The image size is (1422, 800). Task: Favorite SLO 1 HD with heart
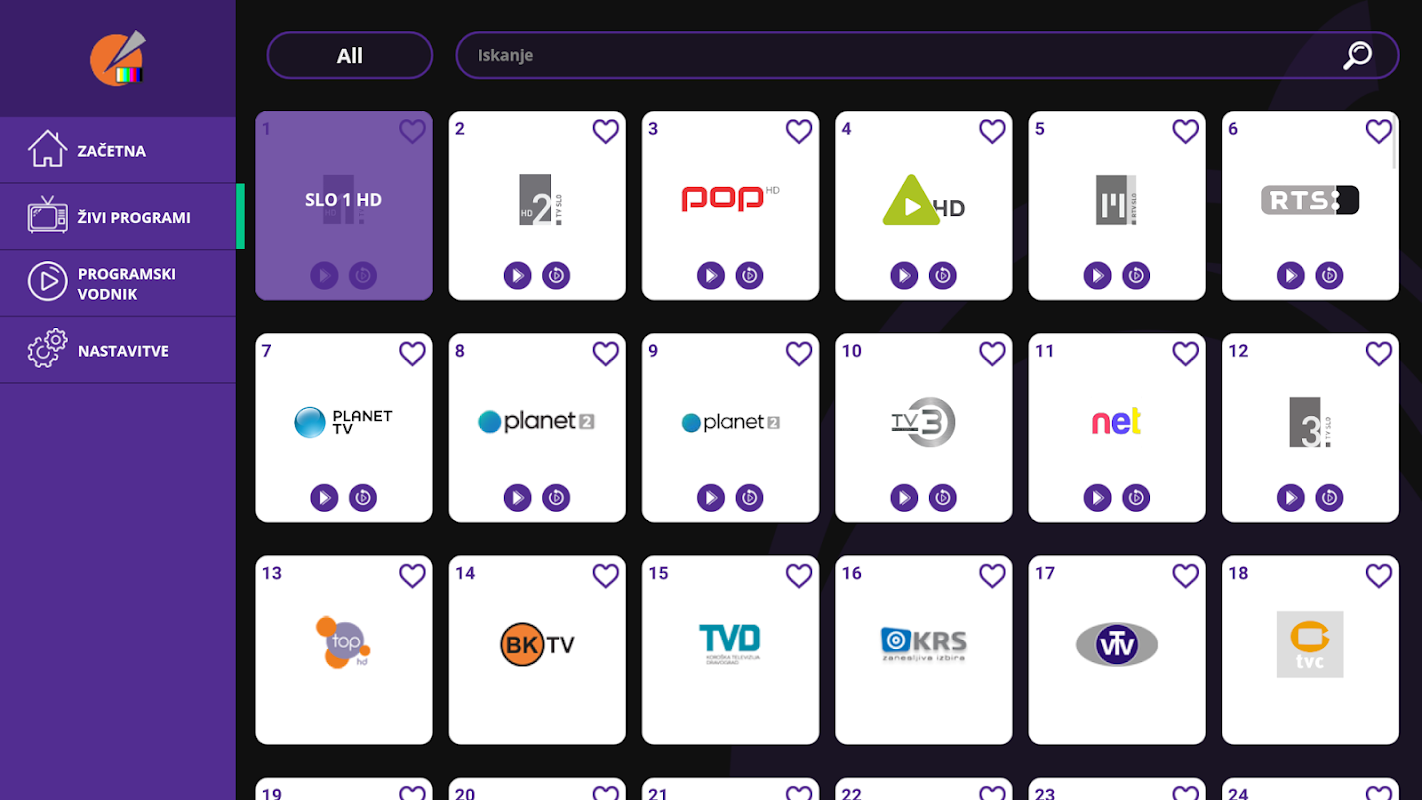point(412,131)
